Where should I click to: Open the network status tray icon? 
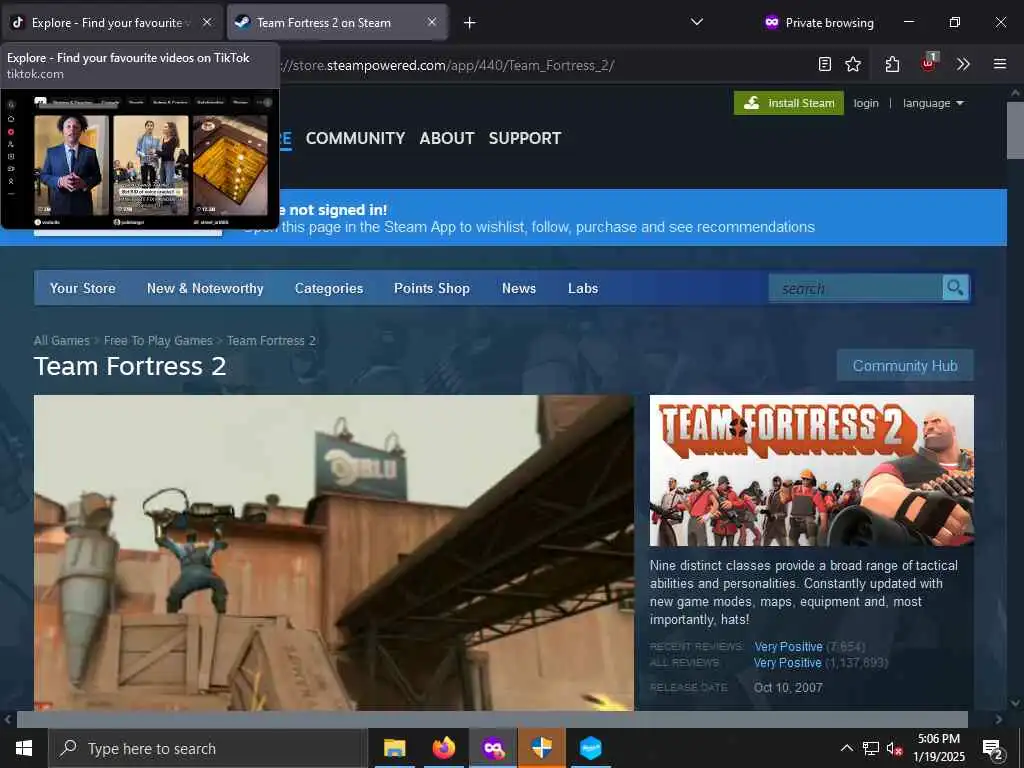pos(871,748)
